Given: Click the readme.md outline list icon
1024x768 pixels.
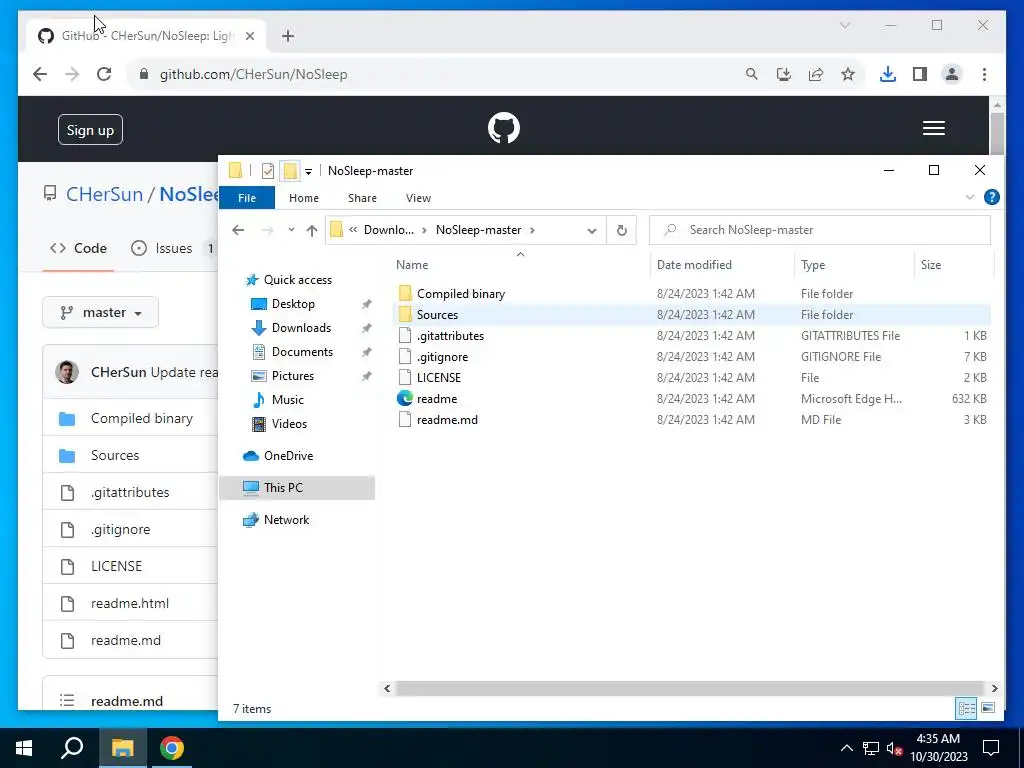Looking at the screenshot, I should (x=67, y=701).
